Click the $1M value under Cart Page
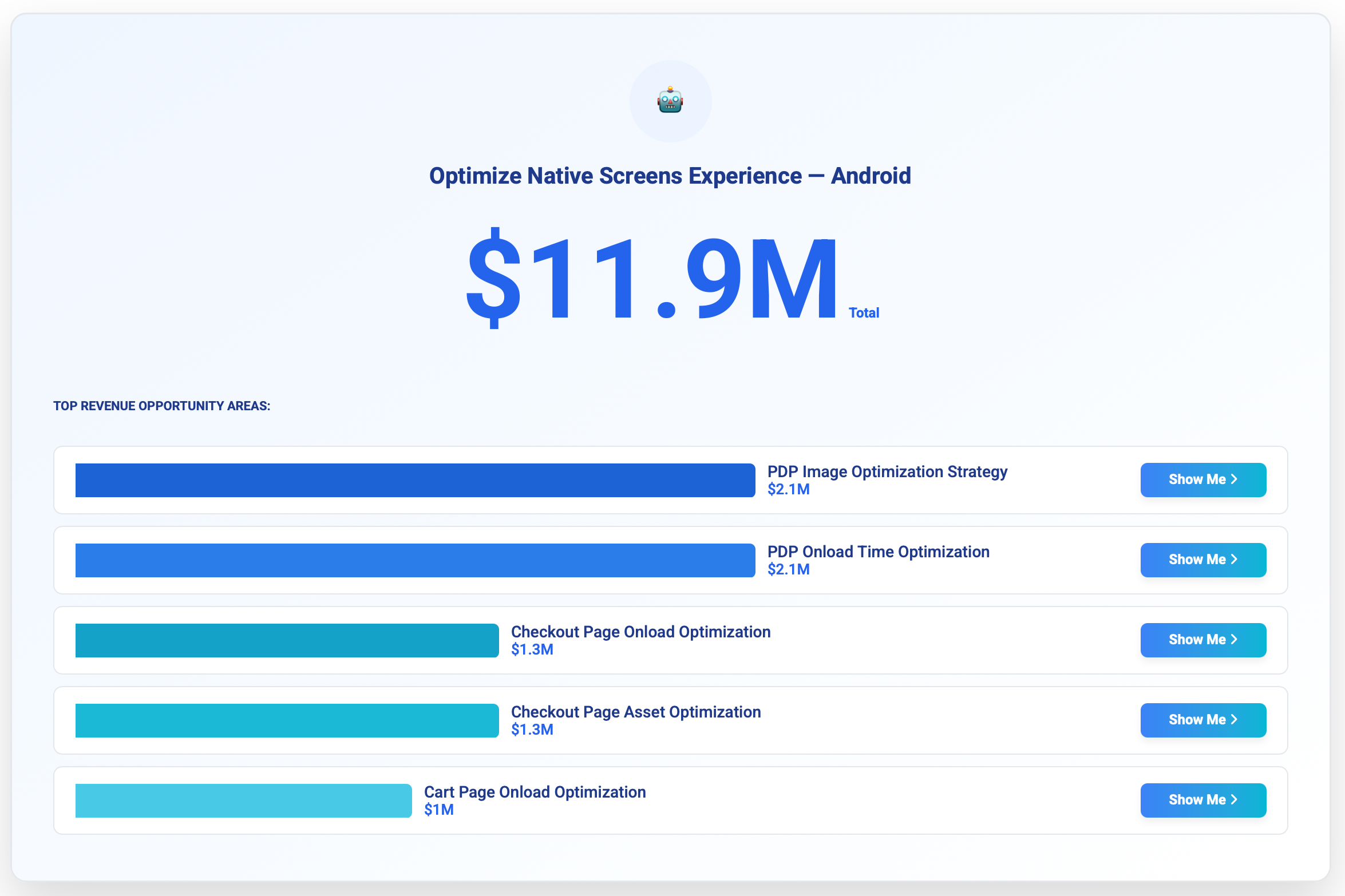Screen dimensions: 1345x896 [439, 810]
